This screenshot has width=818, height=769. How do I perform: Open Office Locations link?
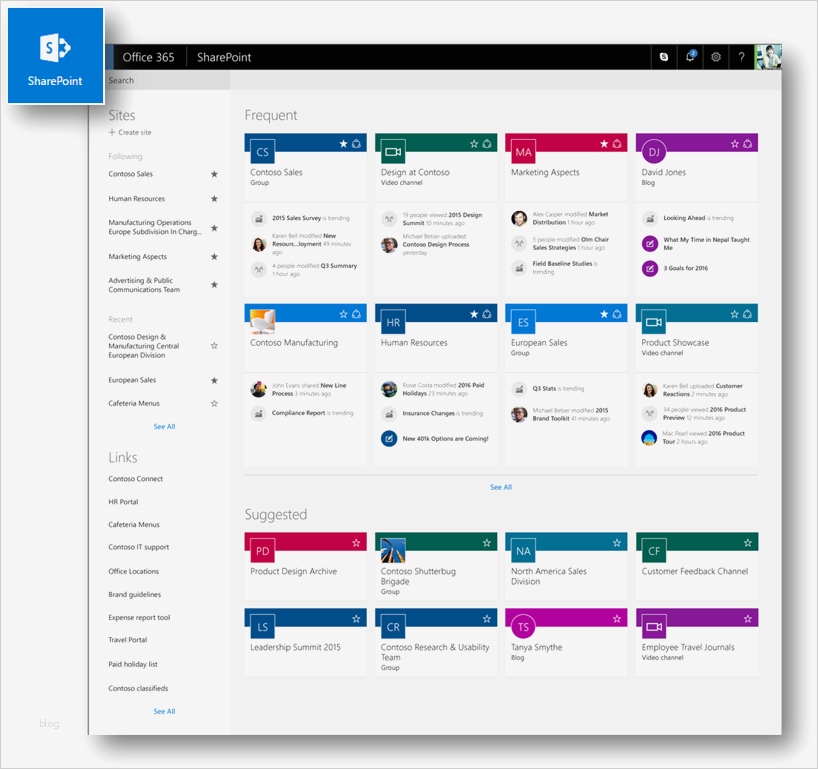tap(134, 571)
